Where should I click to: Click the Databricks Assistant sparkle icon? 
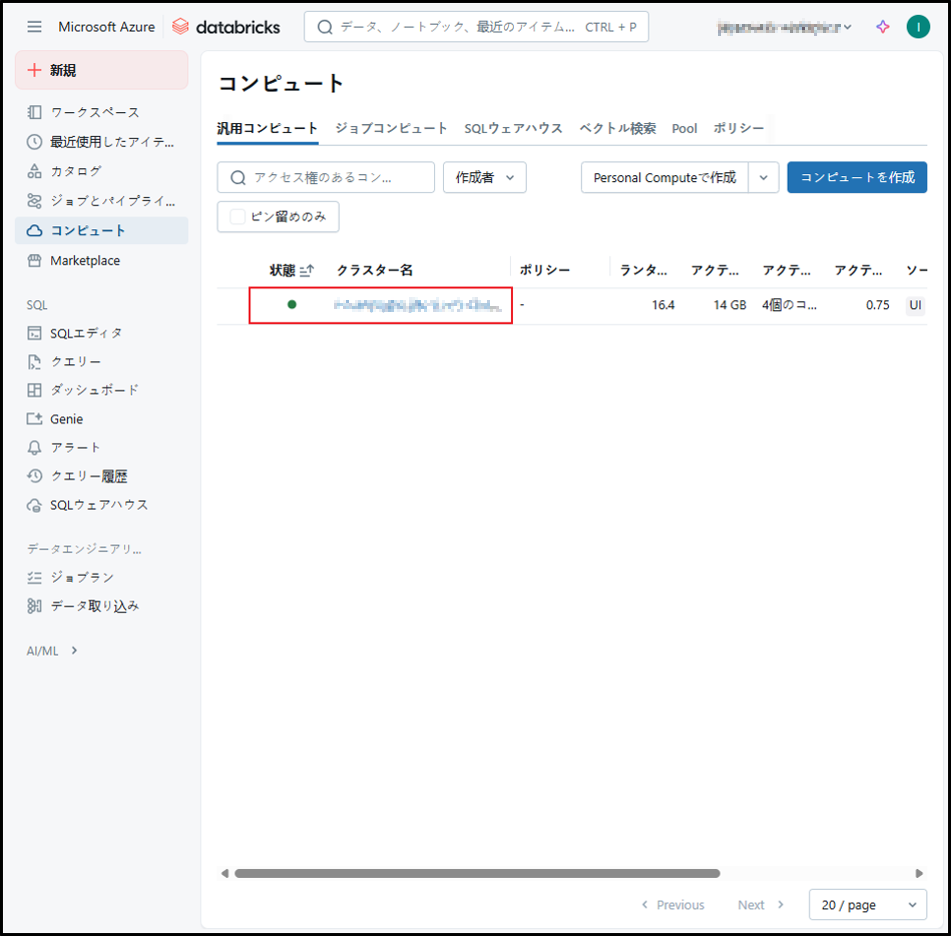click(882, 27)
